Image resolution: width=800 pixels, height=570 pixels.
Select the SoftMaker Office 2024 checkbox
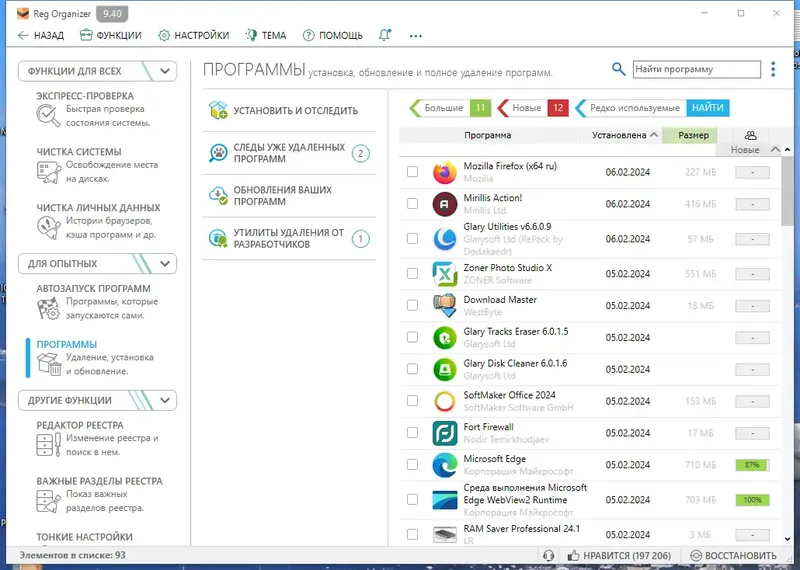412,401
